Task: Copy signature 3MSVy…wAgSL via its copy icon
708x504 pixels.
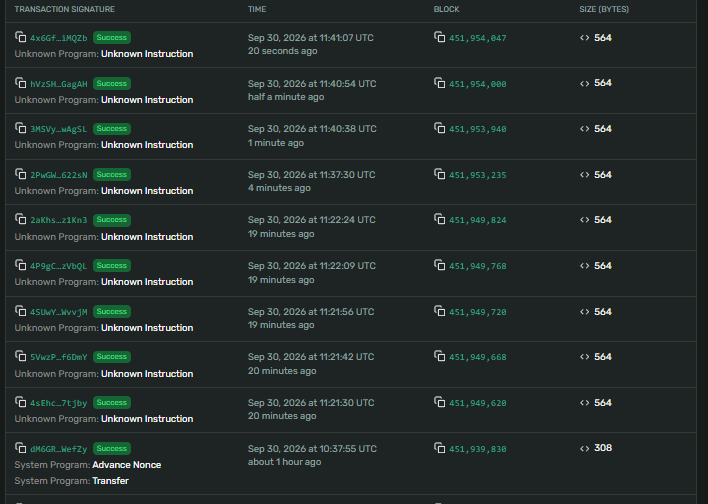Action: [20, 128]
